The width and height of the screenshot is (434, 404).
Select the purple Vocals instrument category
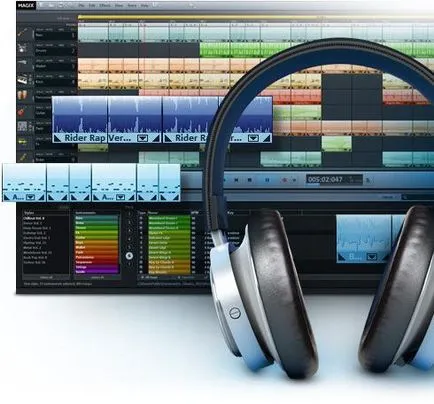coord(97,272)
